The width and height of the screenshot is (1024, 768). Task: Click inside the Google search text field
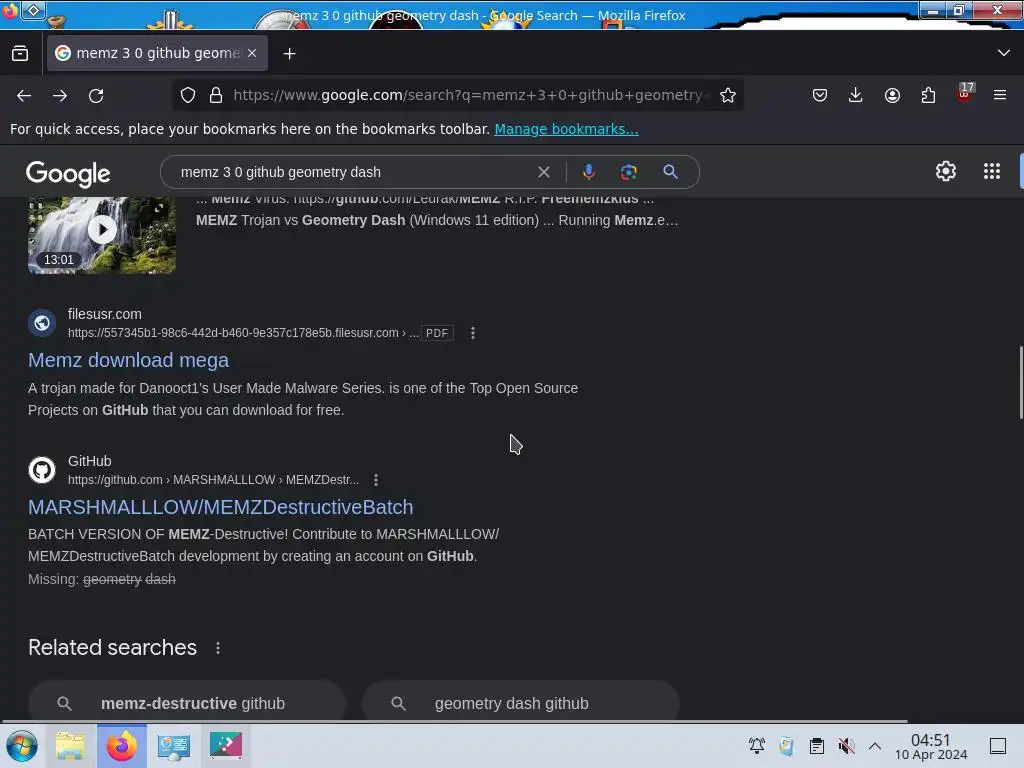pyautogui.click(x=353, y=172)
